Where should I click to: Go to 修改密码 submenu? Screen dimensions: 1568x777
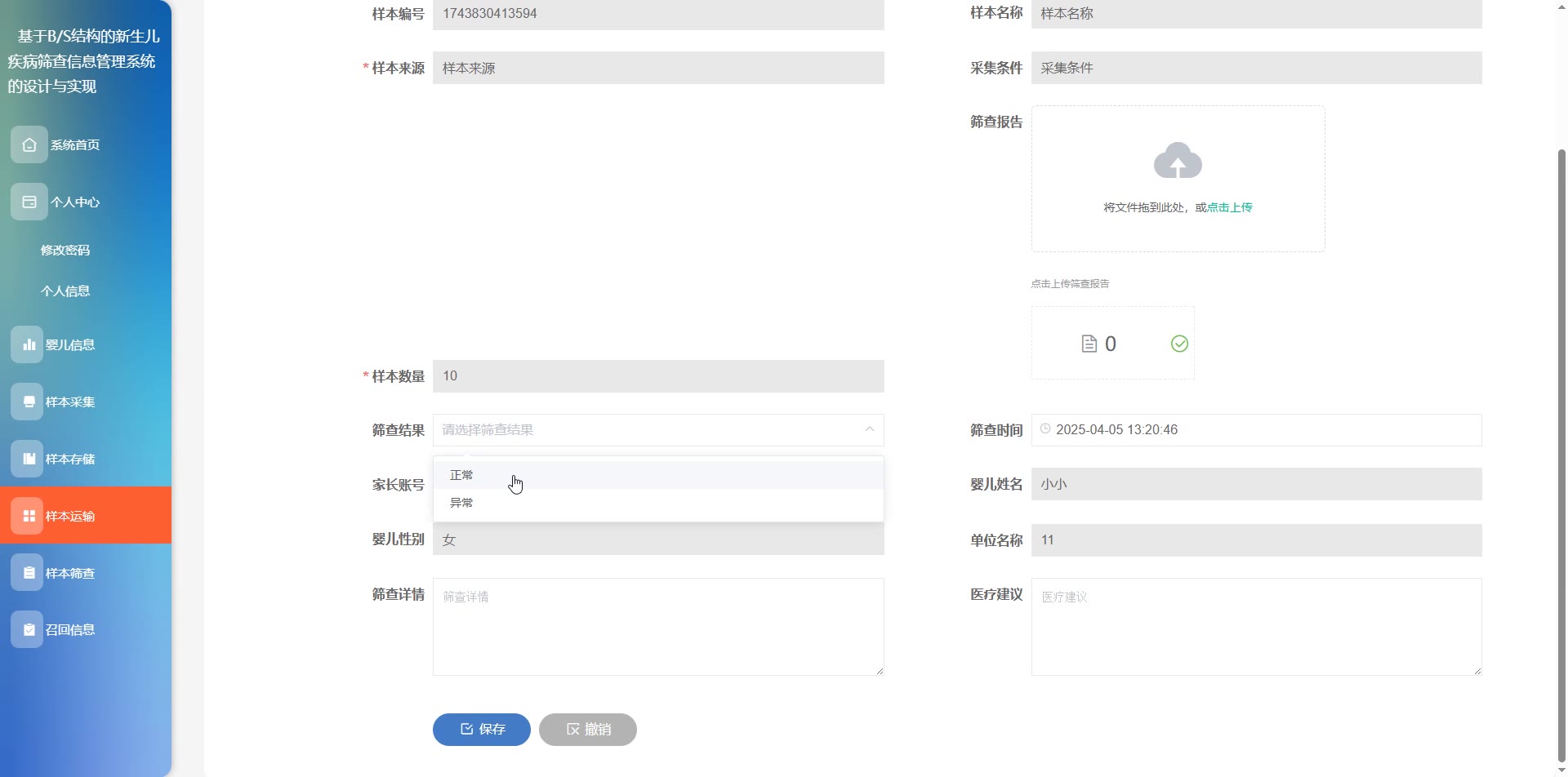tap(65, 250)
